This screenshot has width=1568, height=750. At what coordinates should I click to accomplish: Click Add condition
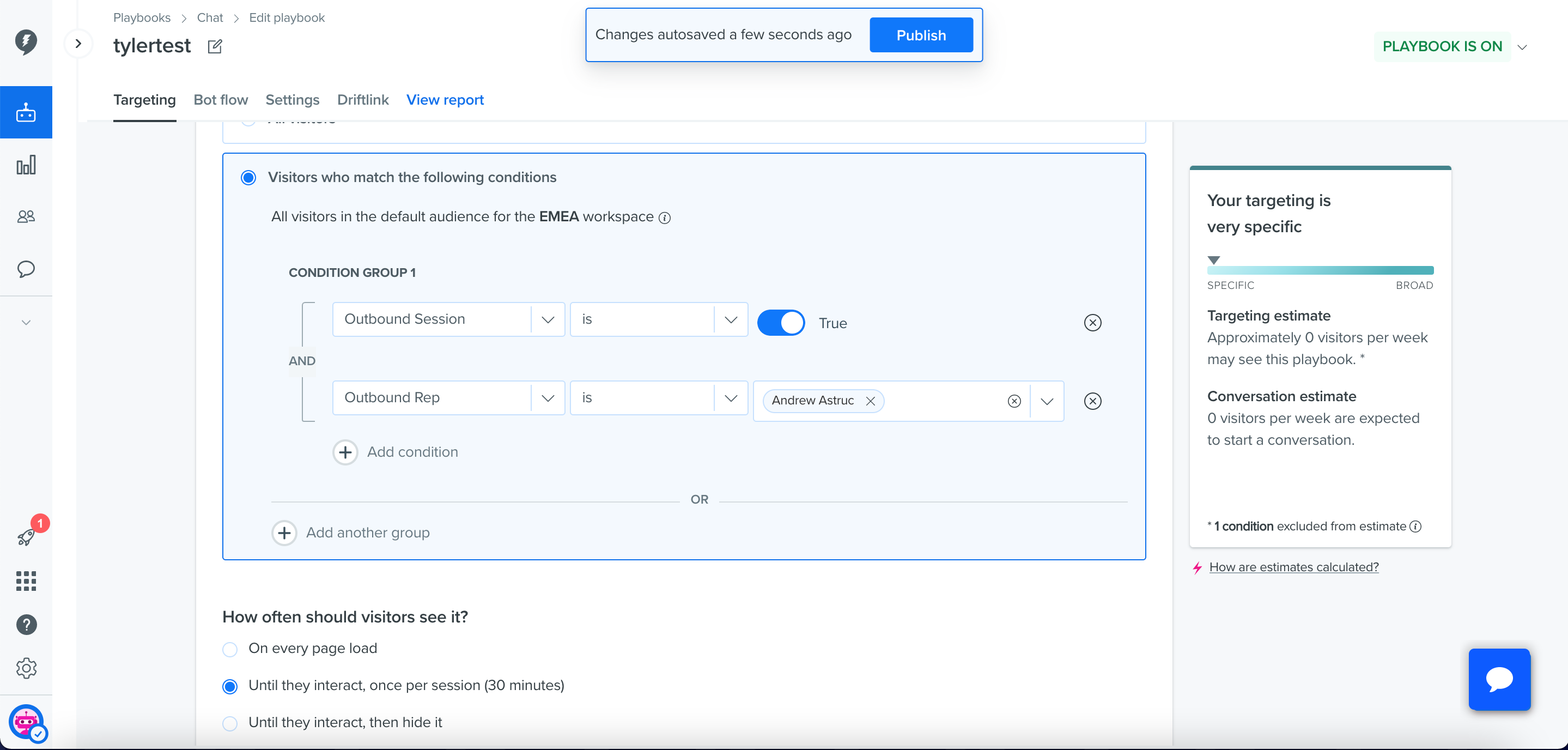tap(396, 452)
